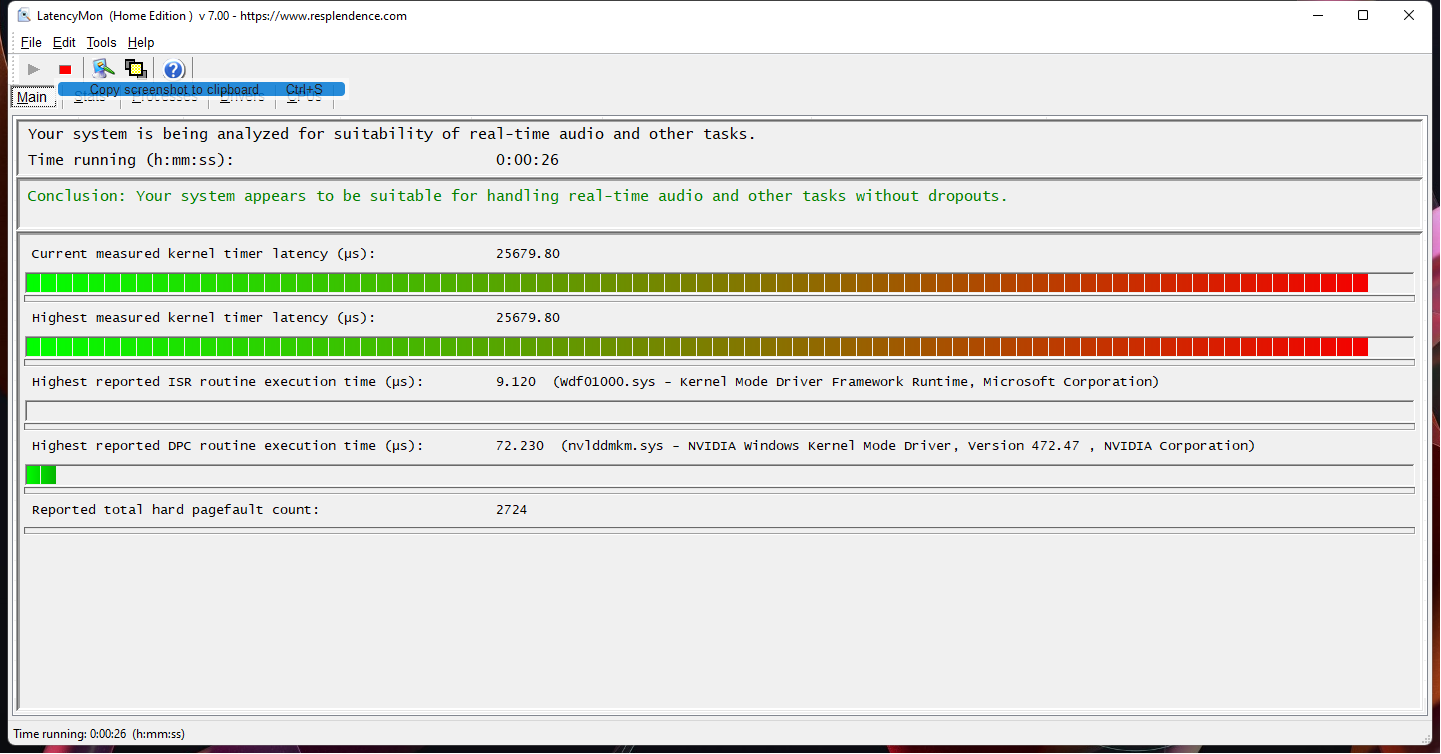Click the status bar Time running text
Viewport: 1441px width, 754px height.
pos(99,734)
